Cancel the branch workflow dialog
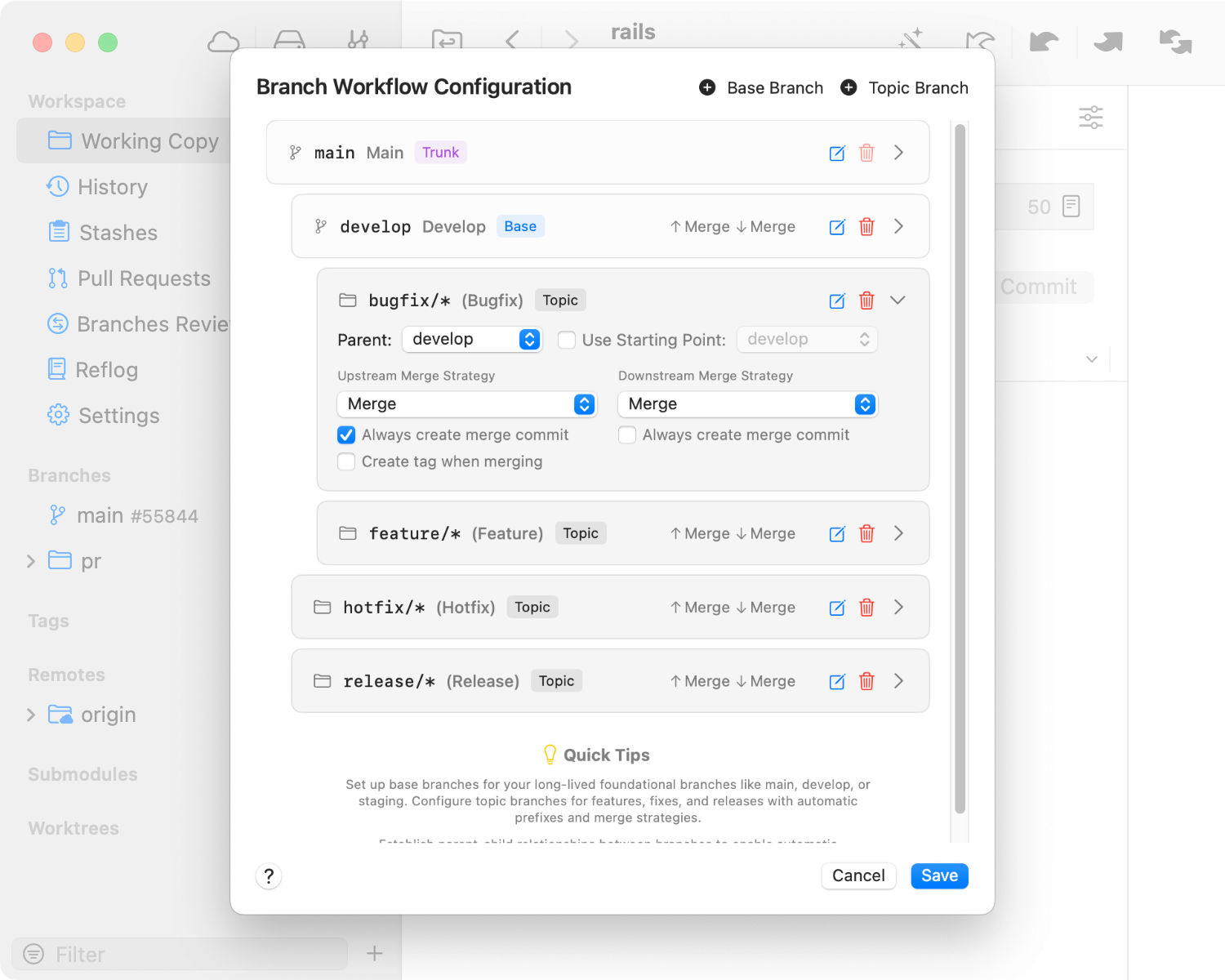 [858, 876]
